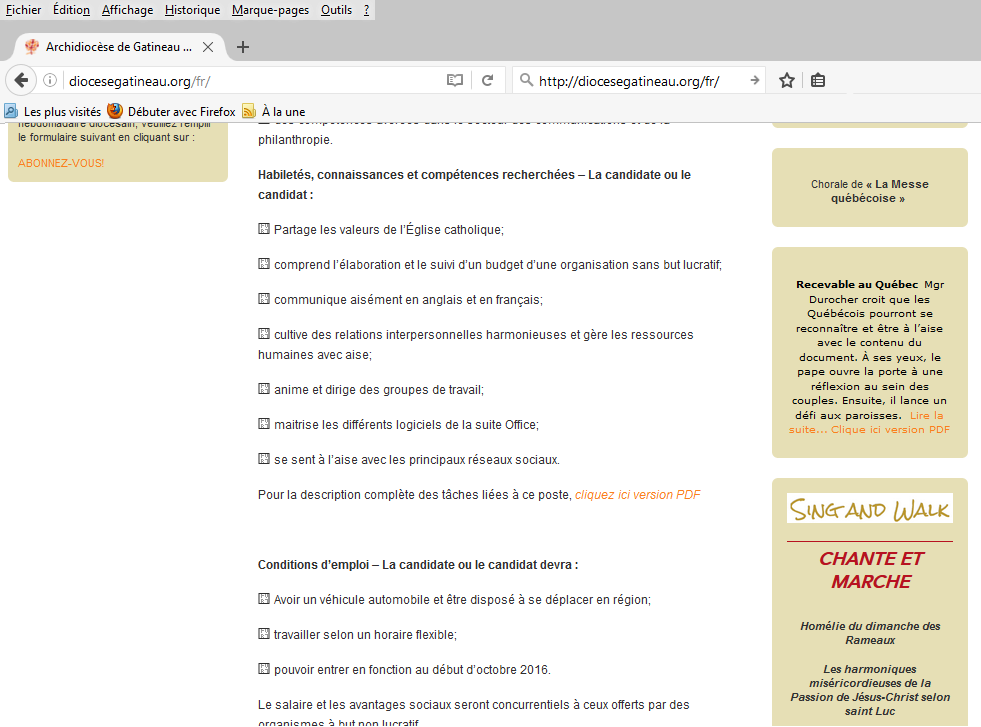Click the Recevable au Québec bold text
This screenshot has width=981, height=727.
pyautogui.click(x=857, y=285)
